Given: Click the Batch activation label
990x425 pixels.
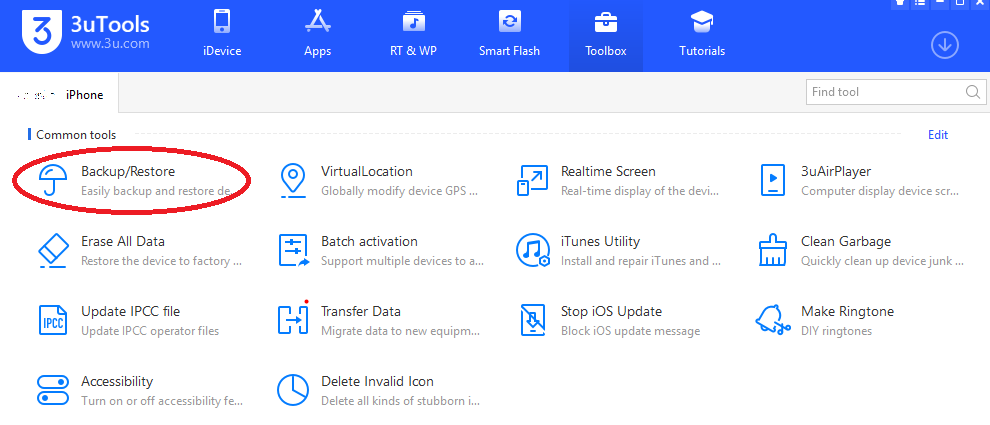Looking at the screenshot, I should 369,241.
